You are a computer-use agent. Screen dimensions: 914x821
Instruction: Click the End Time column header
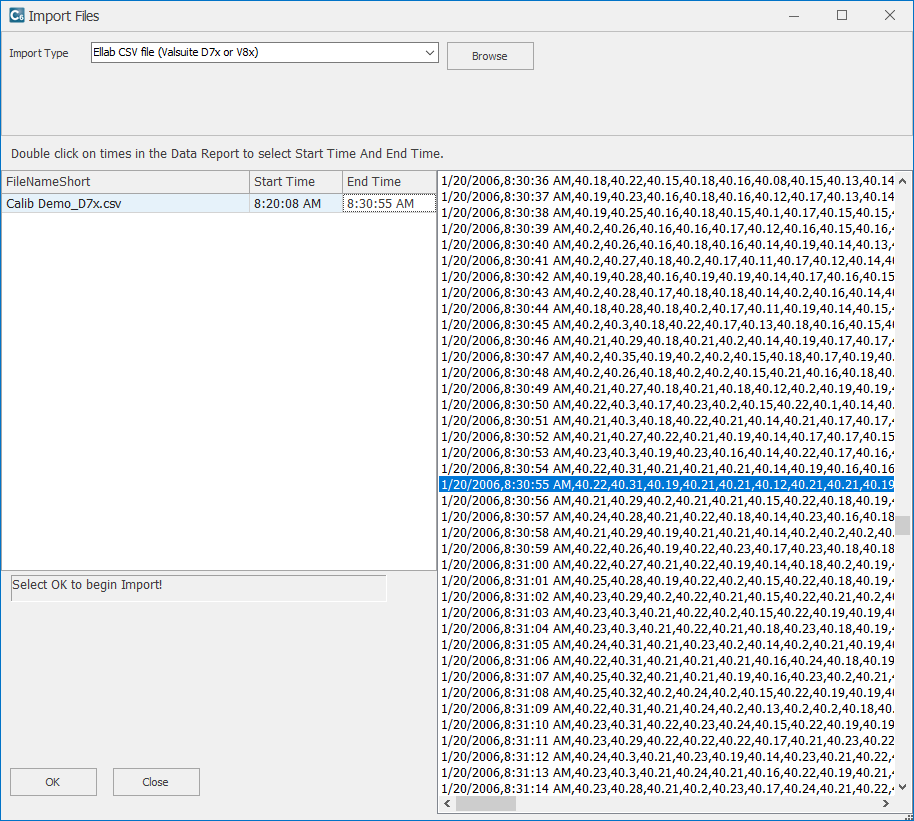pos(388,182)
